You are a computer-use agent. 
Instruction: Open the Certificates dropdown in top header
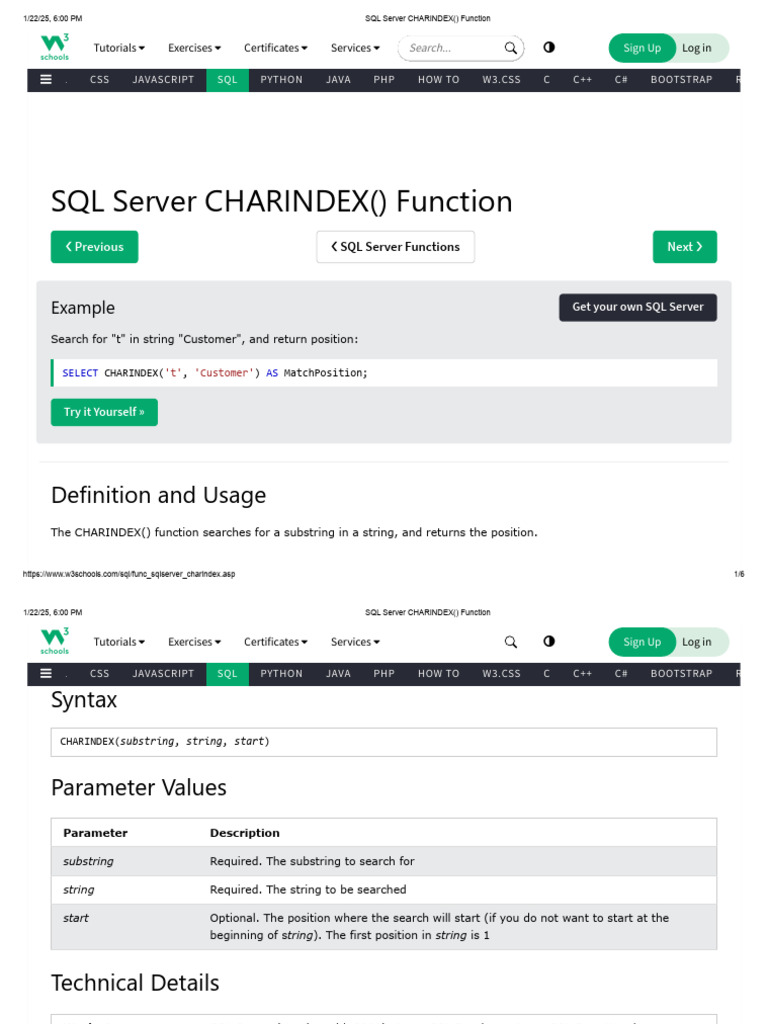tap(275, 48)
